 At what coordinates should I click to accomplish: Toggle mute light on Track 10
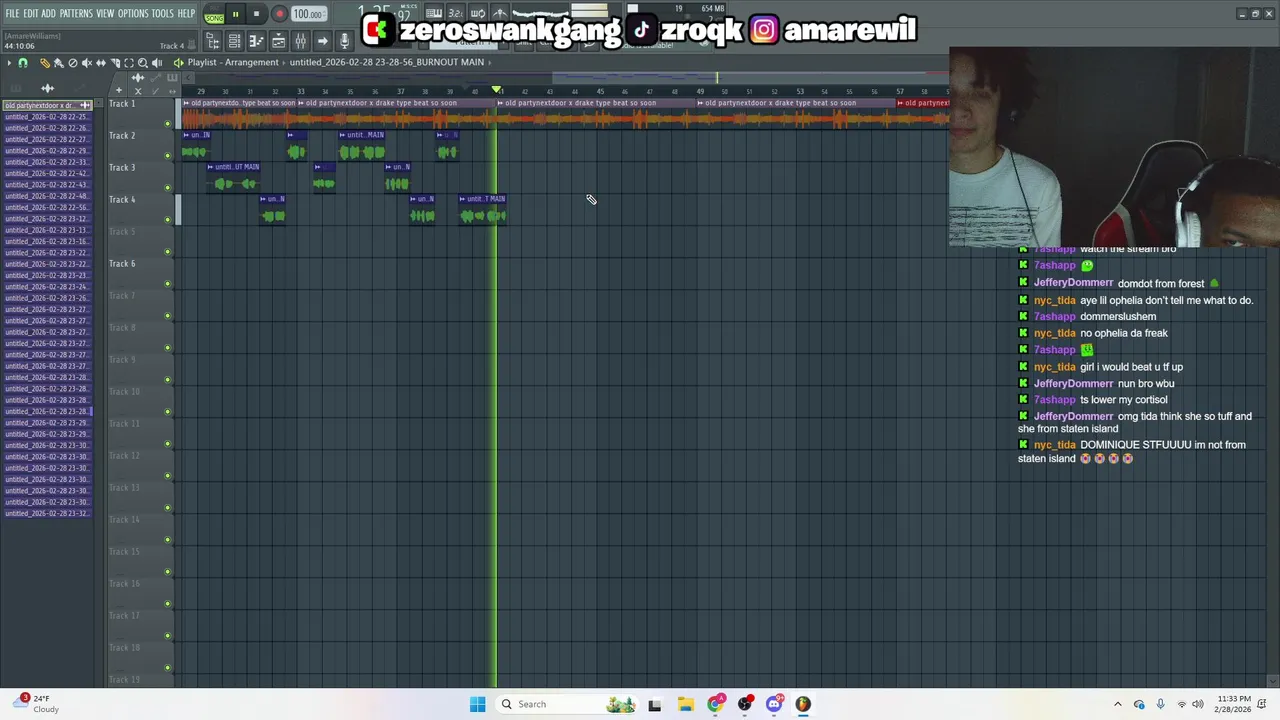[167, 412]
